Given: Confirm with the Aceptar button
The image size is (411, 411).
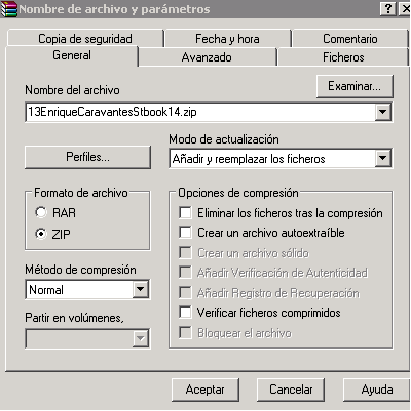Looking at the screenshot, I should [205, 389].
